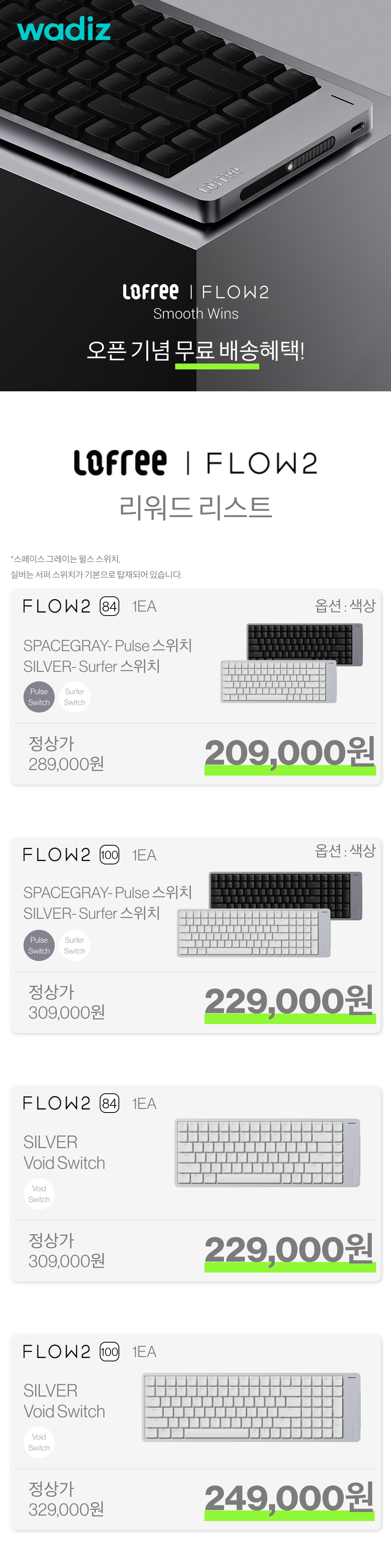Click Void Switch badge in the FLOW2 100 silver card
The width and height of the screenshot is (391, 1568).
coord(39,1442)
